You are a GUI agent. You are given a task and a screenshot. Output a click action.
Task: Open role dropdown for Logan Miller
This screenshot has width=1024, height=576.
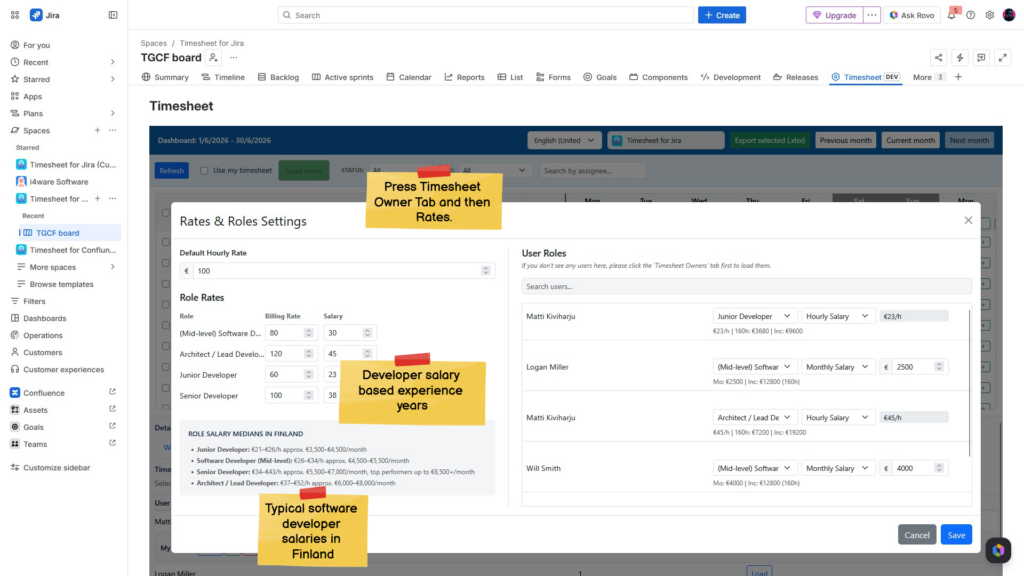(x=754, y=367)
